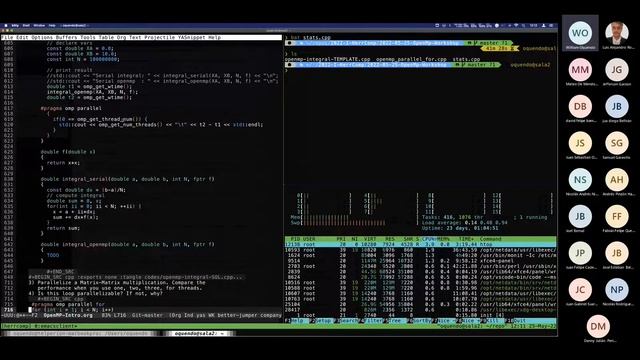
Task: Click the htop Swp usage meter
Action: [x=353, y=223]
